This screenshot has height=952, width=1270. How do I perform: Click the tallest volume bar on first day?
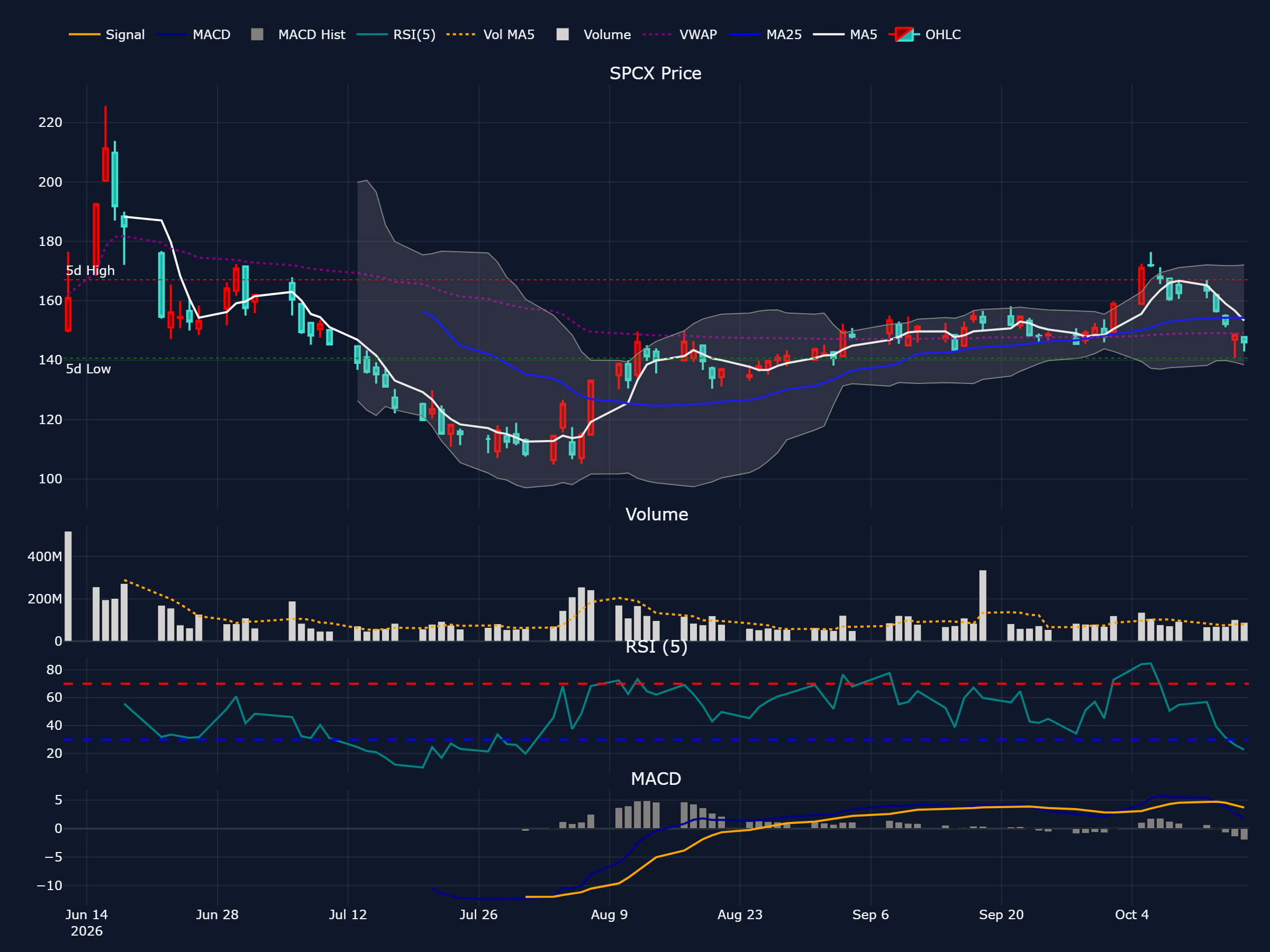tap(68, 586)
